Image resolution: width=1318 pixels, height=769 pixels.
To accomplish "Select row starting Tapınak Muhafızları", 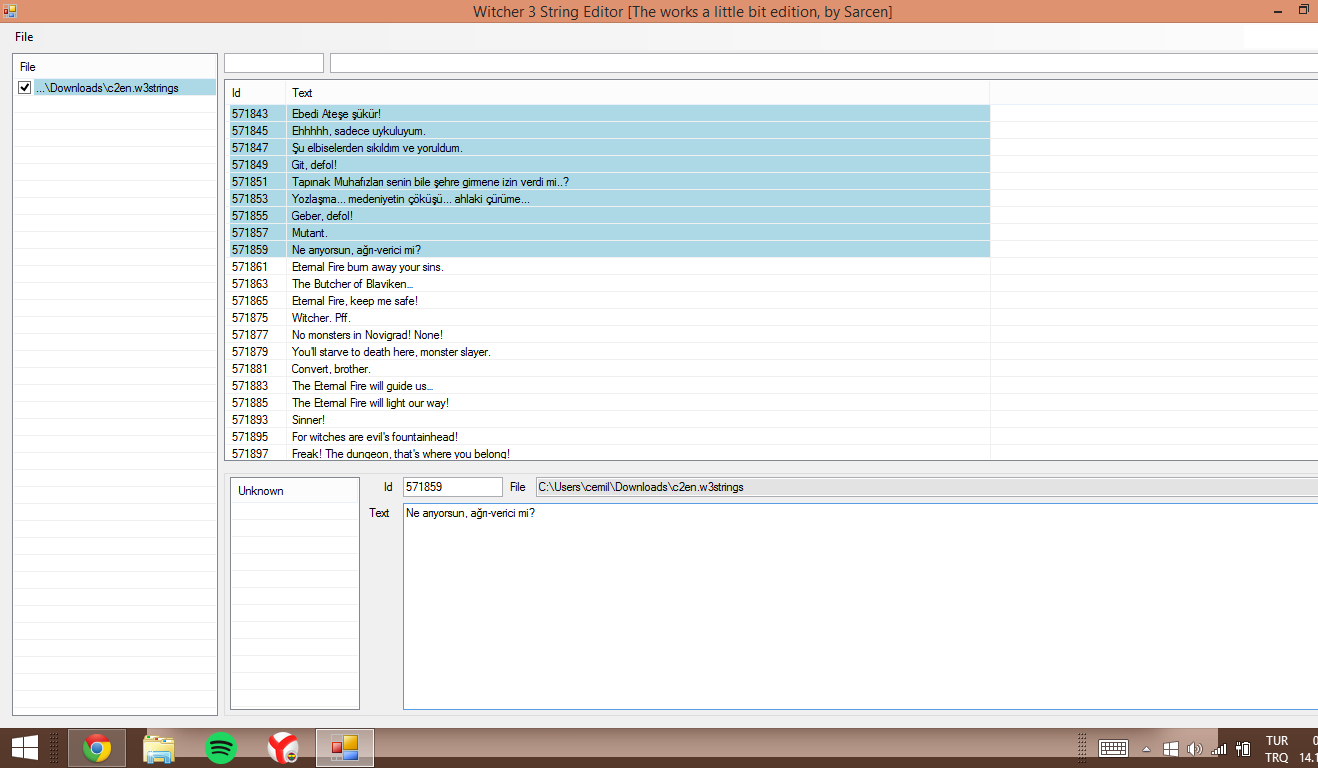I will 609,182.
